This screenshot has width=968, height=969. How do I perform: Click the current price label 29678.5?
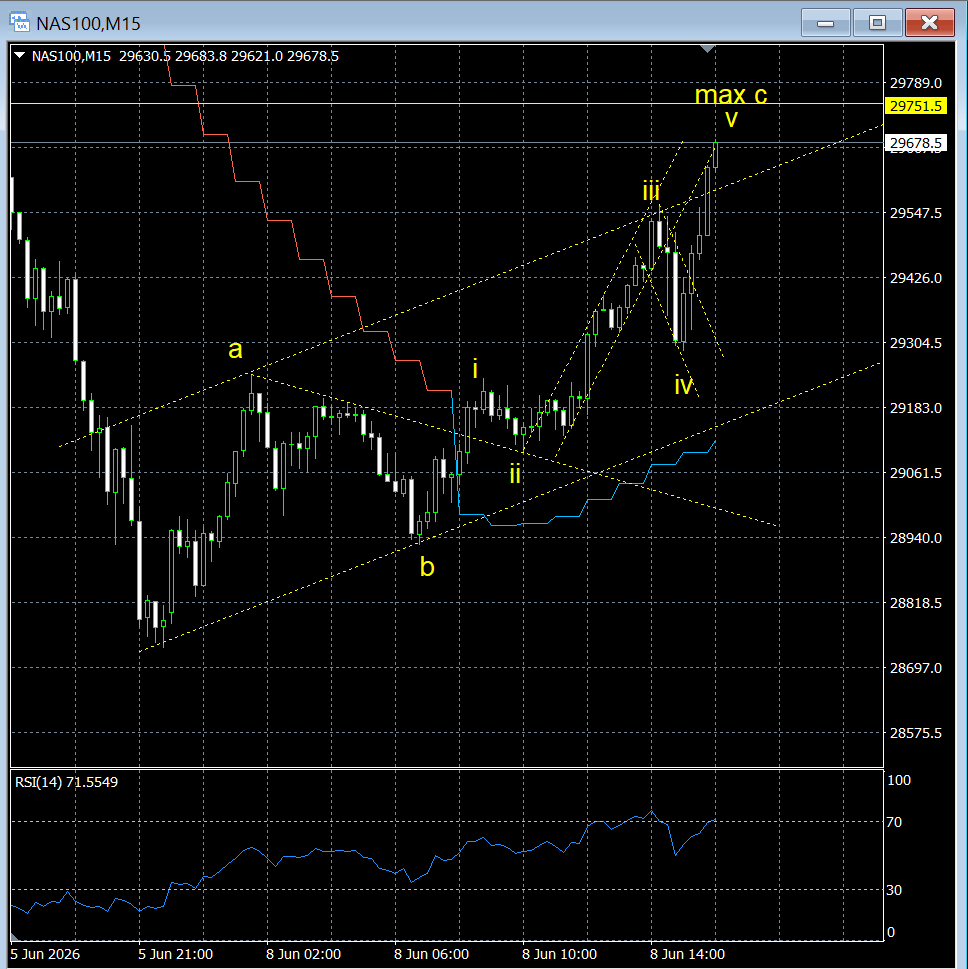[915, 143]
